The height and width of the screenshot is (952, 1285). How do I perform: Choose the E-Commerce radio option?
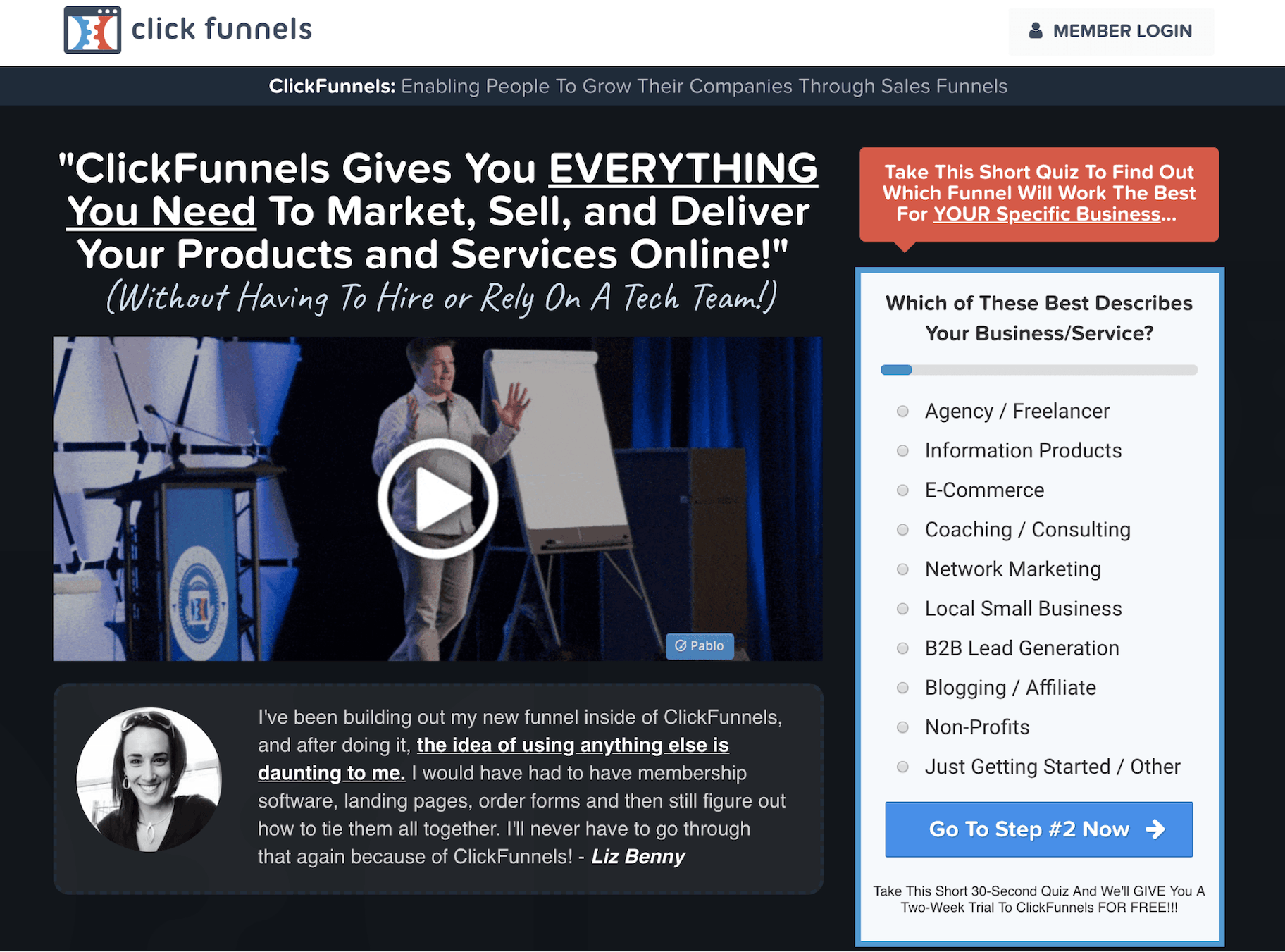(x=902, y=490)
